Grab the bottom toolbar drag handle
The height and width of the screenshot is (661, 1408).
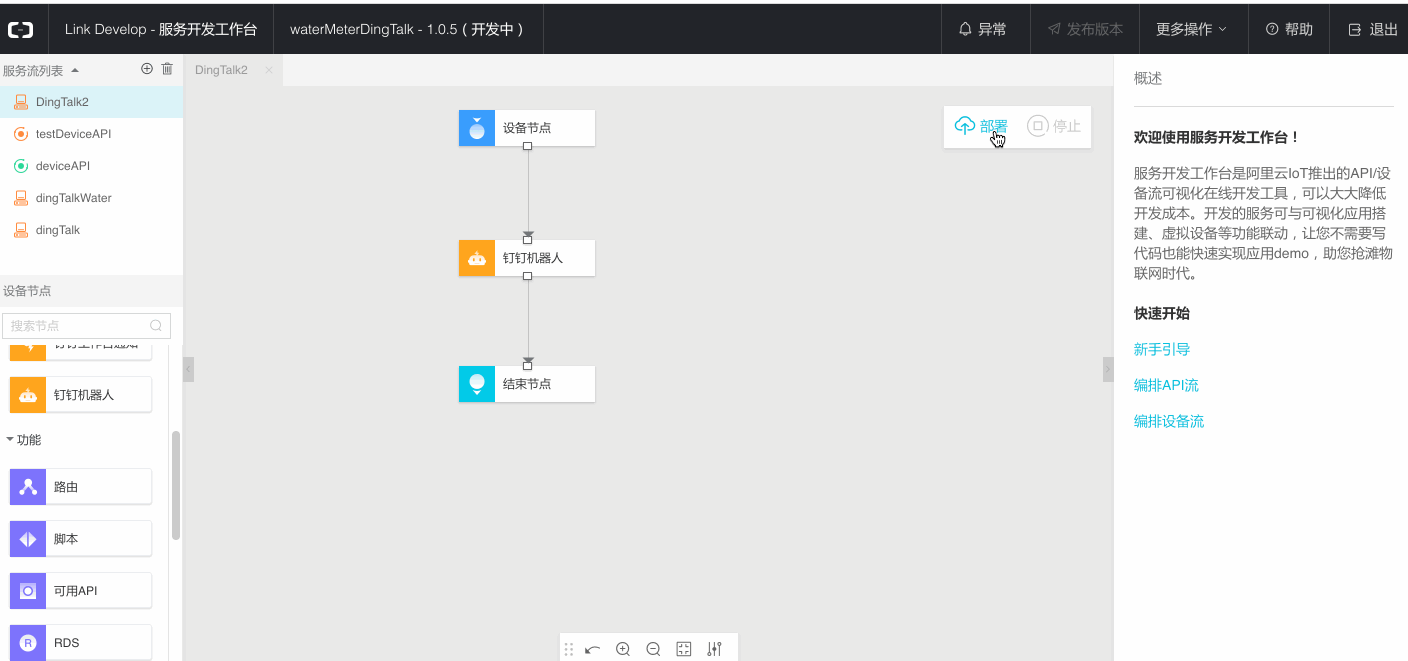pos(569,649)
